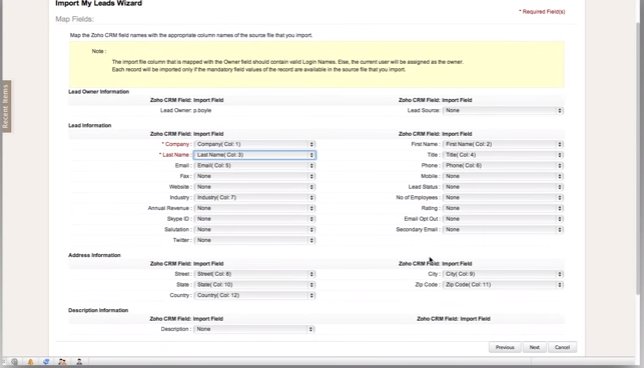Image resolution: width=644 pixels, height=368 pixels.
Task: Open the City mapping dropdown
Action: pos(503,274)
